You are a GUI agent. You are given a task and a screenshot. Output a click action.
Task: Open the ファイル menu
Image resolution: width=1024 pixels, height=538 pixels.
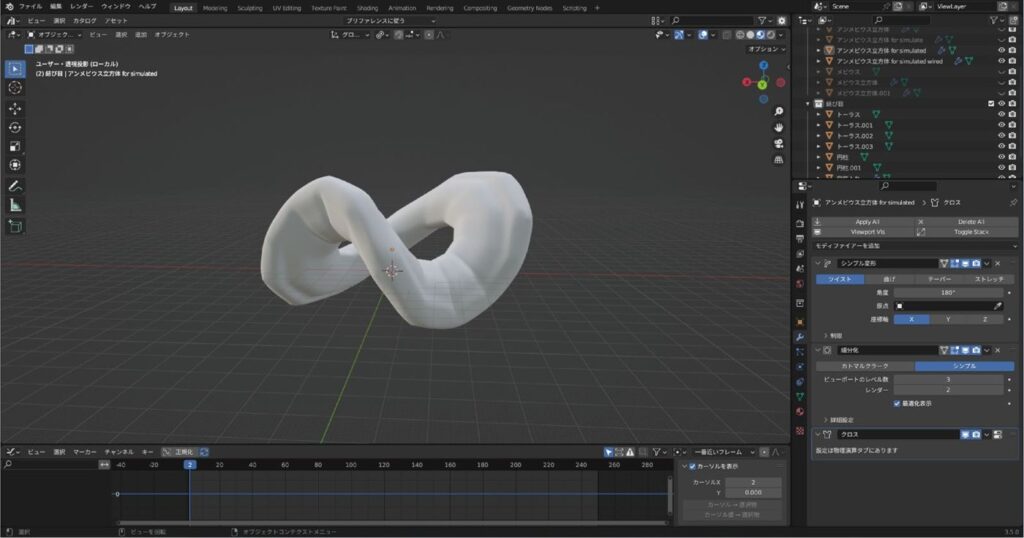pos(30,7)
